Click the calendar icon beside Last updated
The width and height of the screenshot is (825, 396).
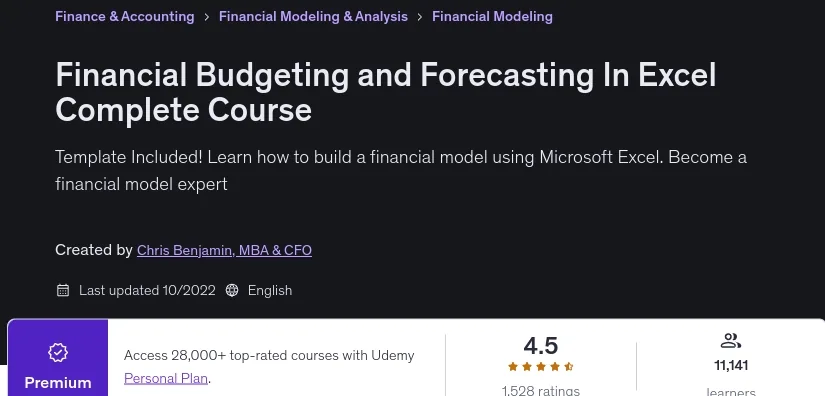(63, 290)
